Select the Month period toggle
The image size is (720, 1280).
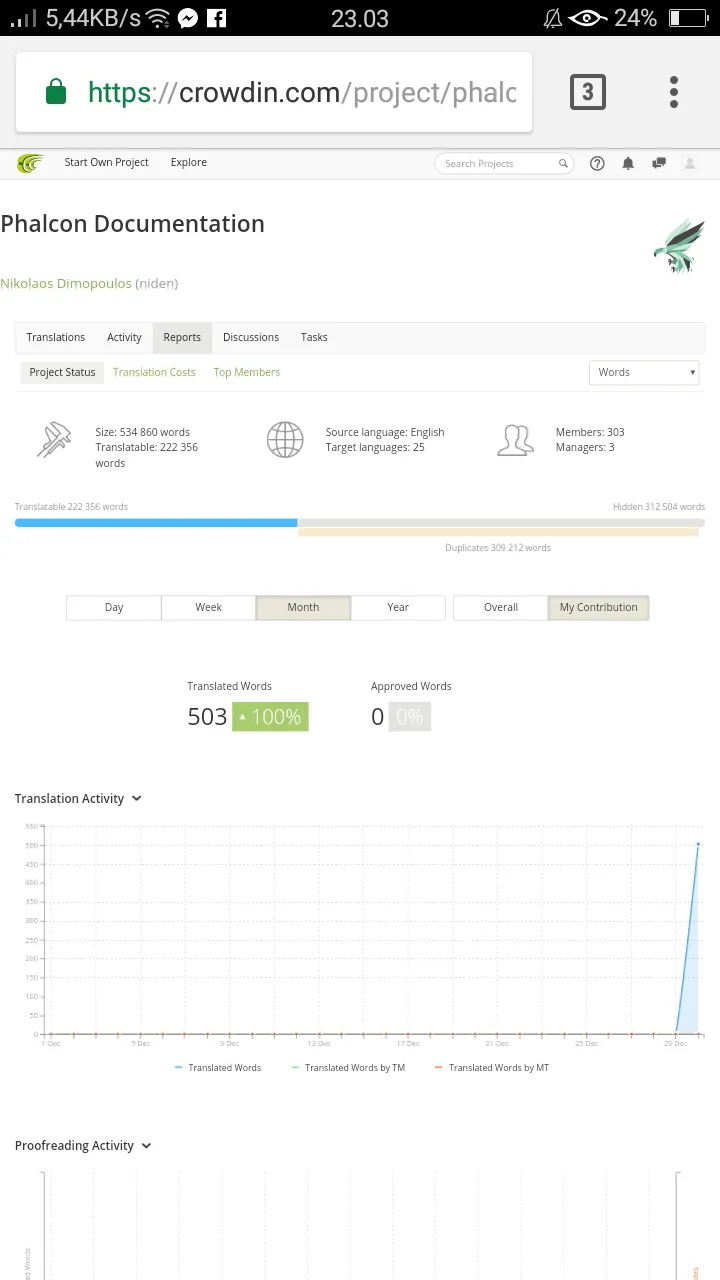[303, 607]
